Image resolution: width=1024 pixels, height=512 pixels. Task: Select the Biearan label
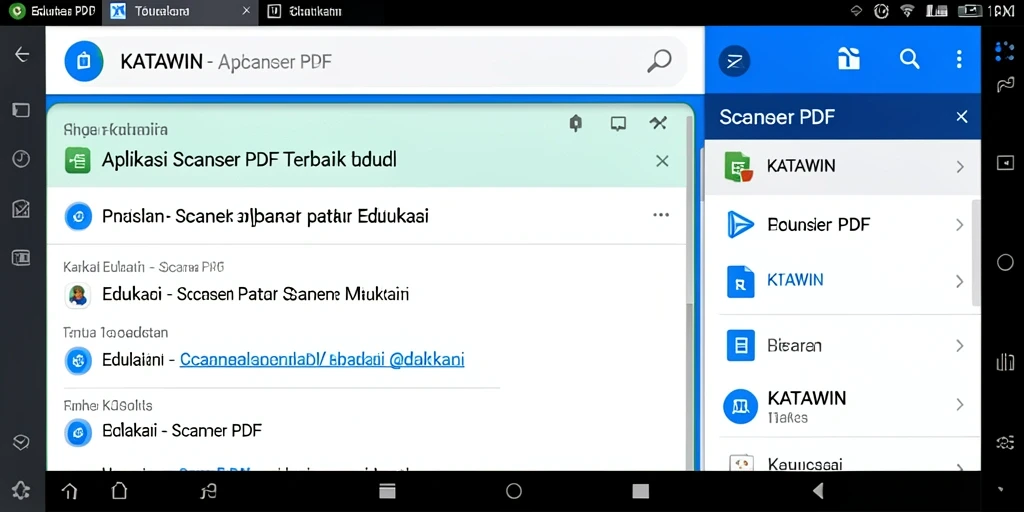click(x=795, y=345)
